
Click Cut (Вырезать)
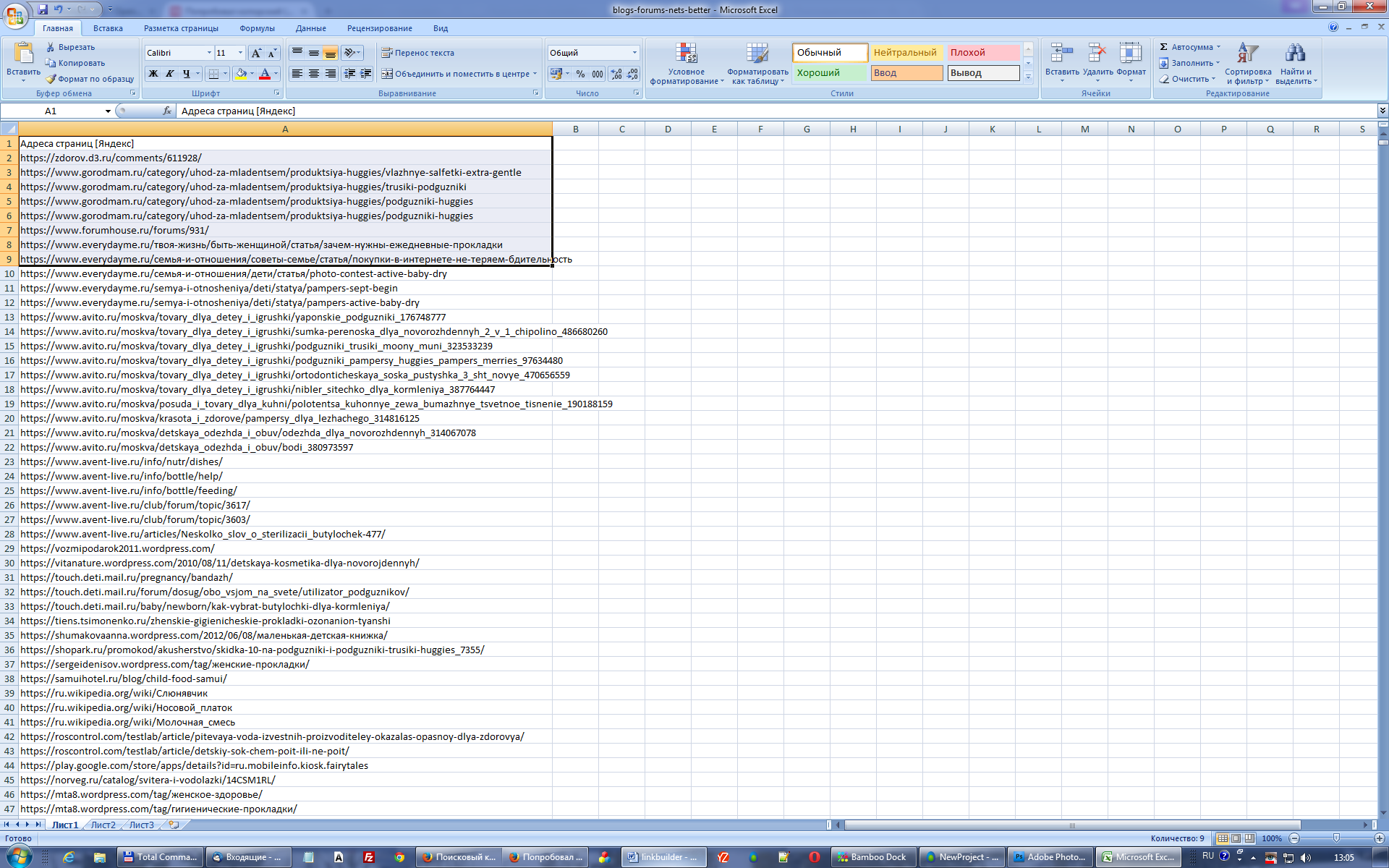click(70, 47)
